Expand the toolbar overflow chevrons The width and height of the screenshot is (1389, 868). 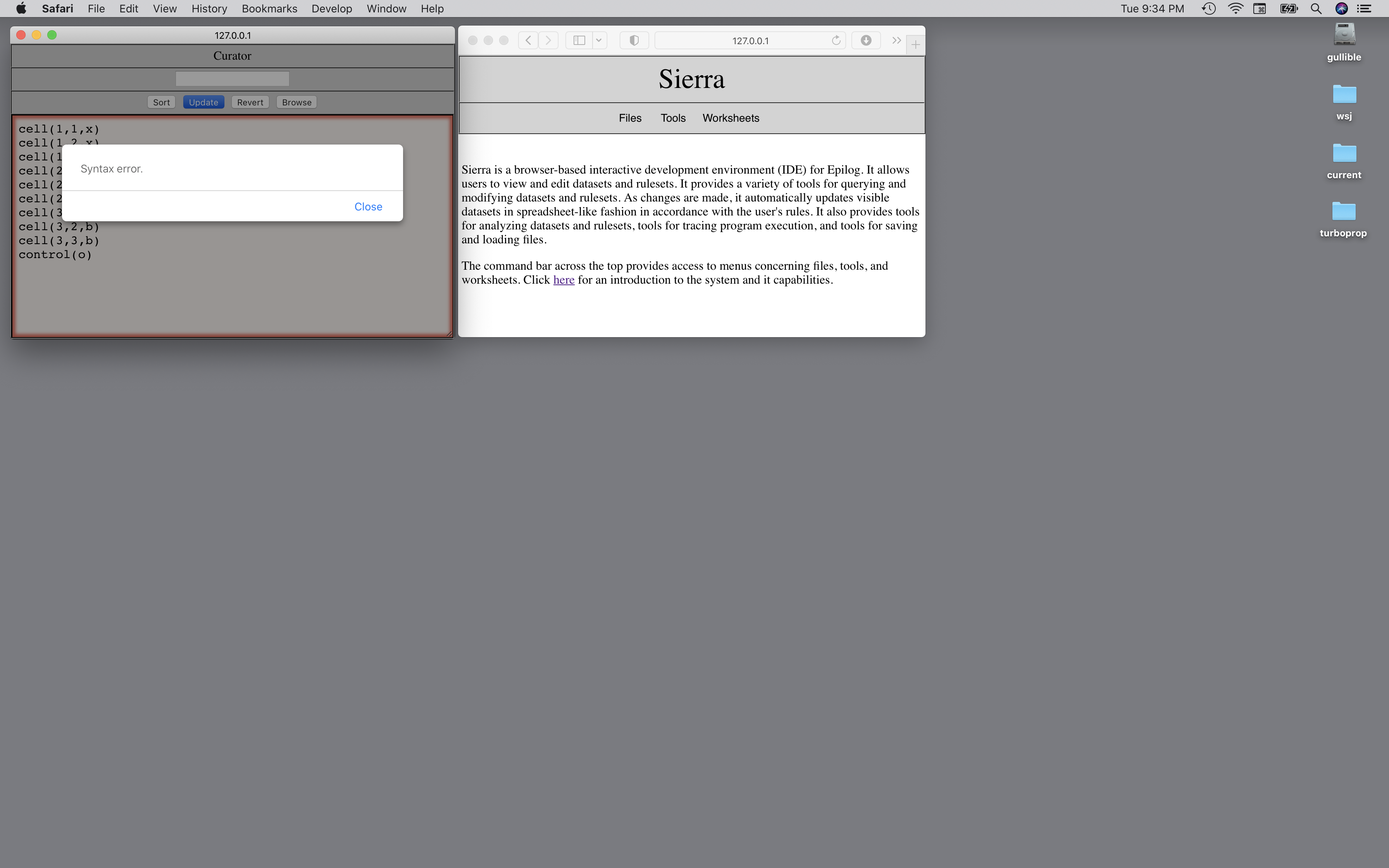click(896, 40)
